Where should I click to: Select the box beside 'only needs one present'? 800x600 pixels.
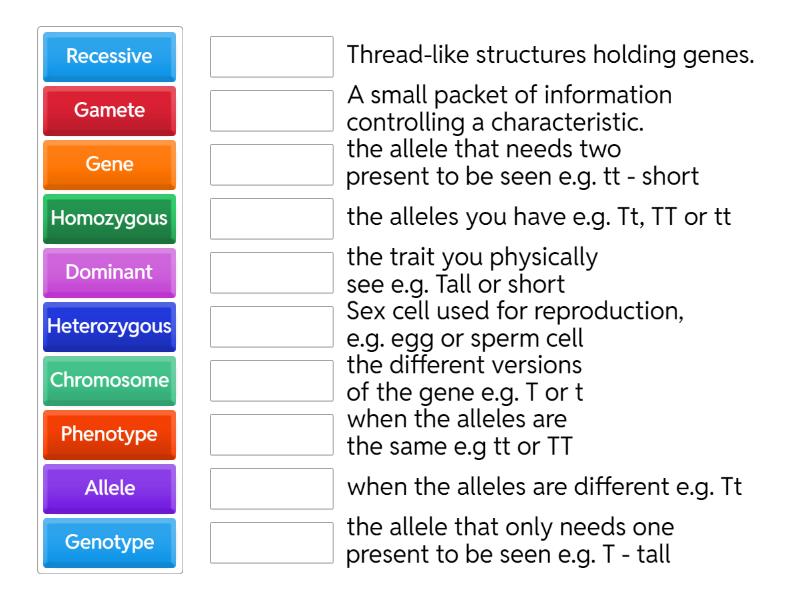(272, 543)
